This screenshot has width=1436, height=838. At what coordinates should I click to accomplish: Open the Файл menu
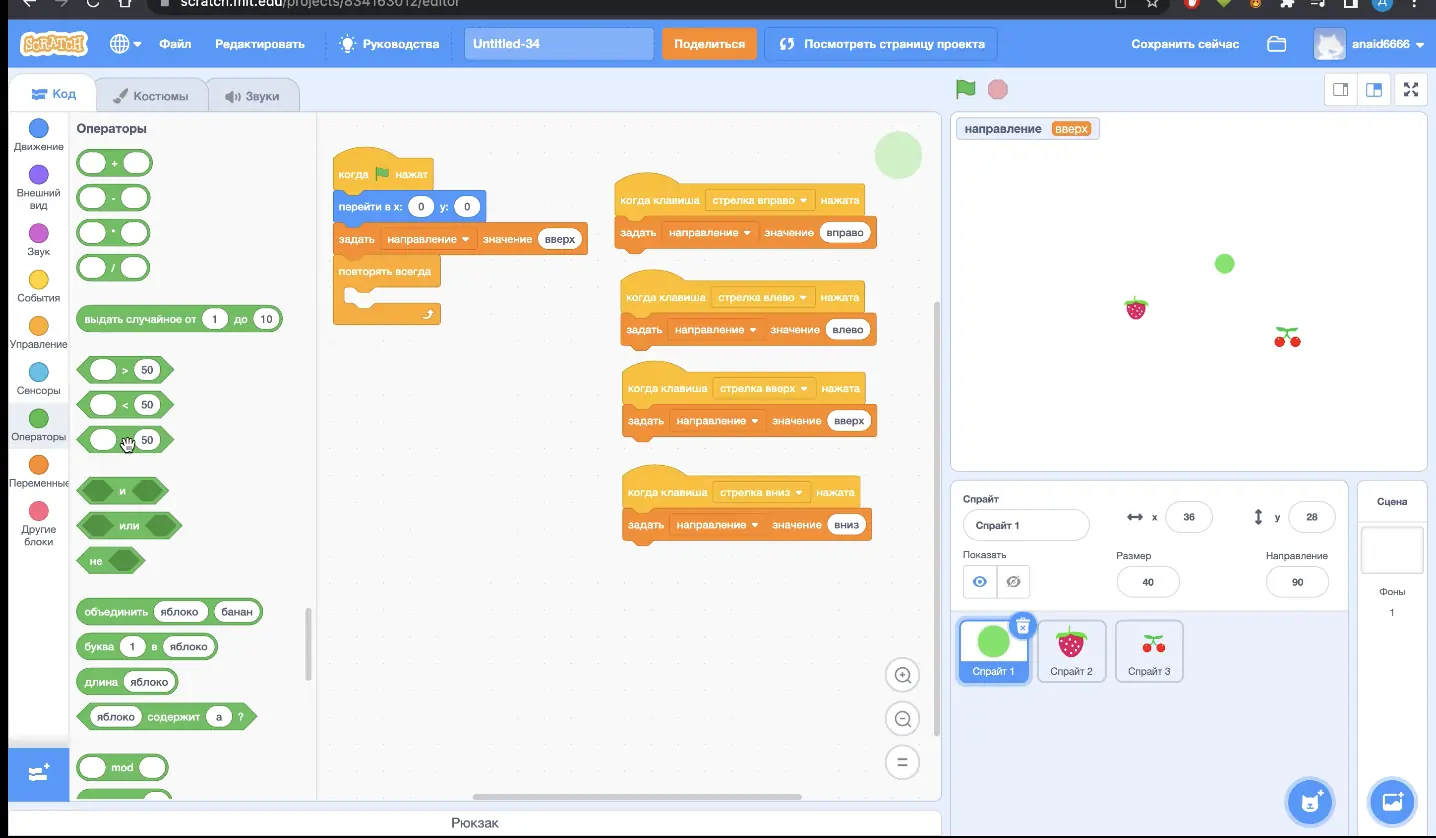coord(175,44)
